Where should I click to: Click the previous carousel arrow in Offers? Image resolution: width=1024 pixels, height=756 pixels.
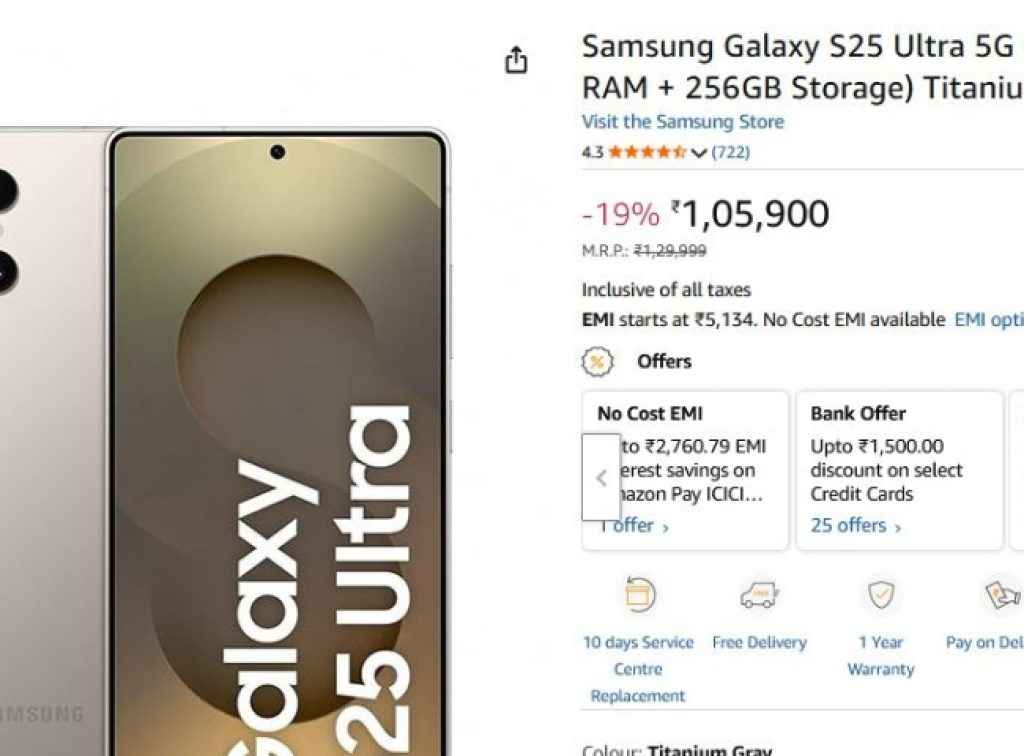tap(601, 479)
